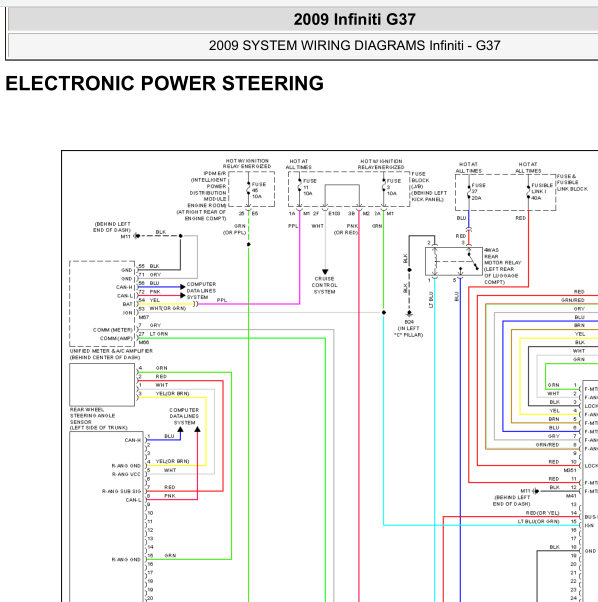Viewport: 598px width, 602px height.
Task: Select the 'COMM (METER)' terminal label
Action: [112, 330]
